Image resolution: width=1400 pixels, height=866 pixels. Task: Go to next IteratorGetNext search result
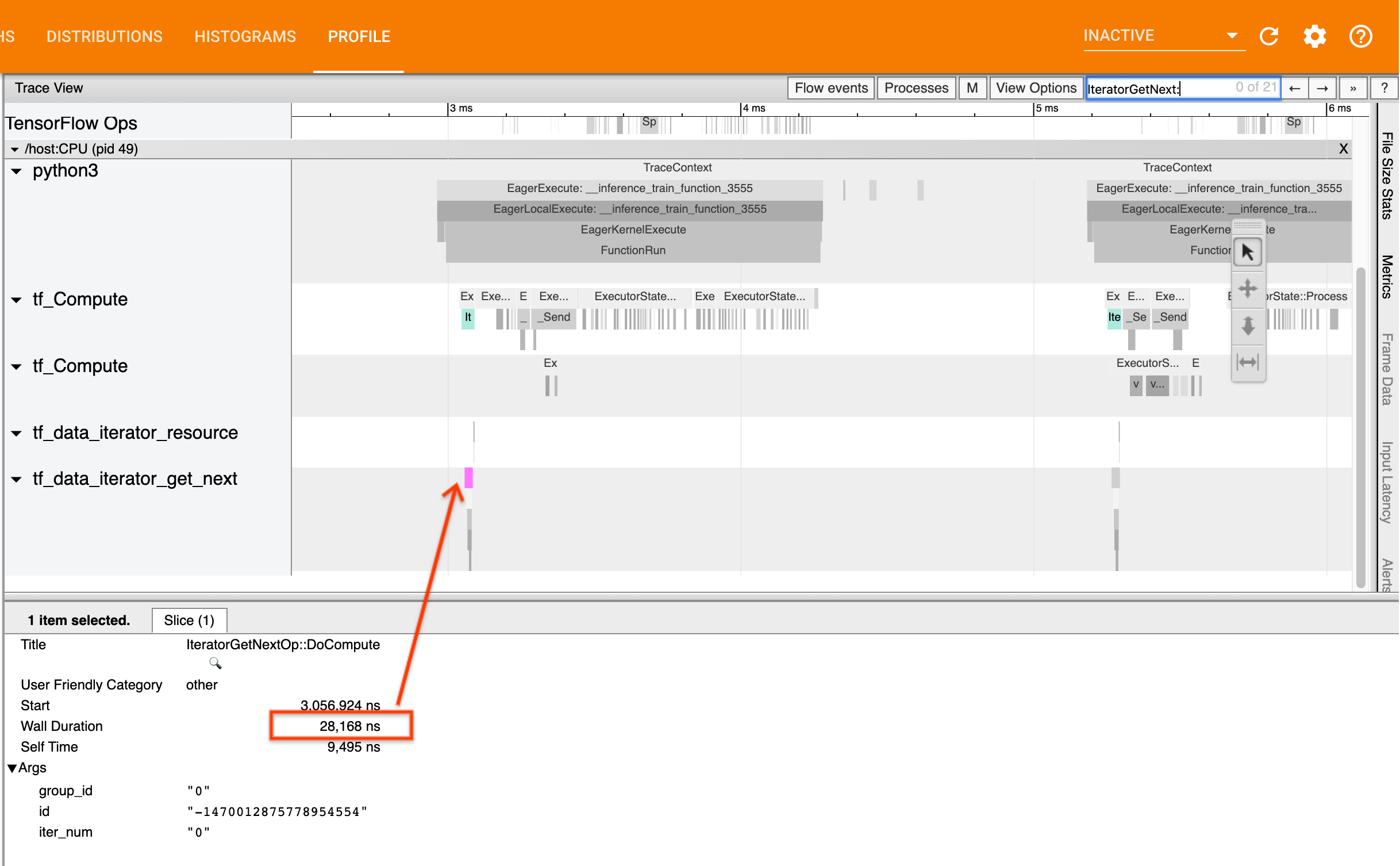click(1322, 87)
